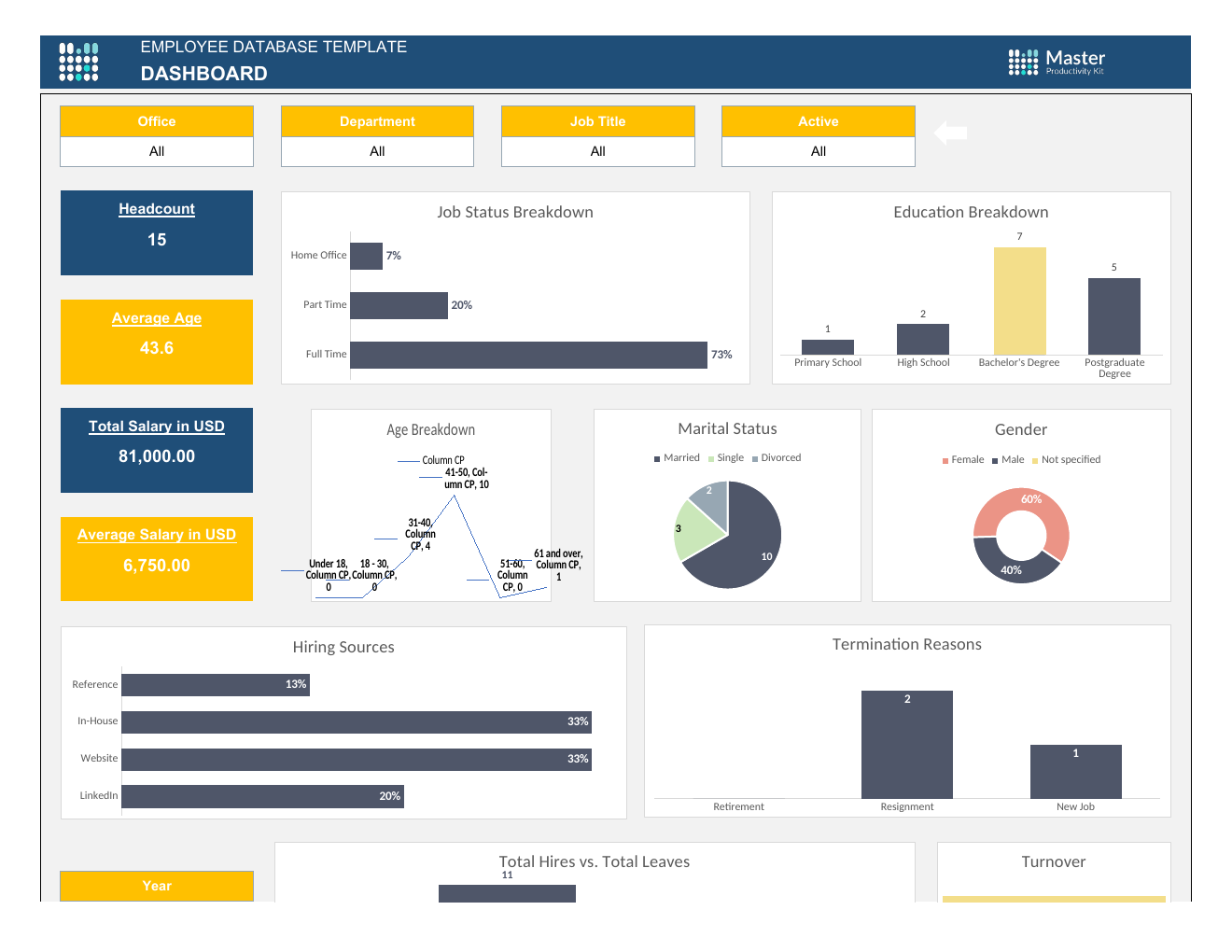Image resolution: width=1232 pixels, height=952 pixels.
Task: Open the Job Title filter dropdown showing All
Action: pyautogui.click(x=598, y=151)
